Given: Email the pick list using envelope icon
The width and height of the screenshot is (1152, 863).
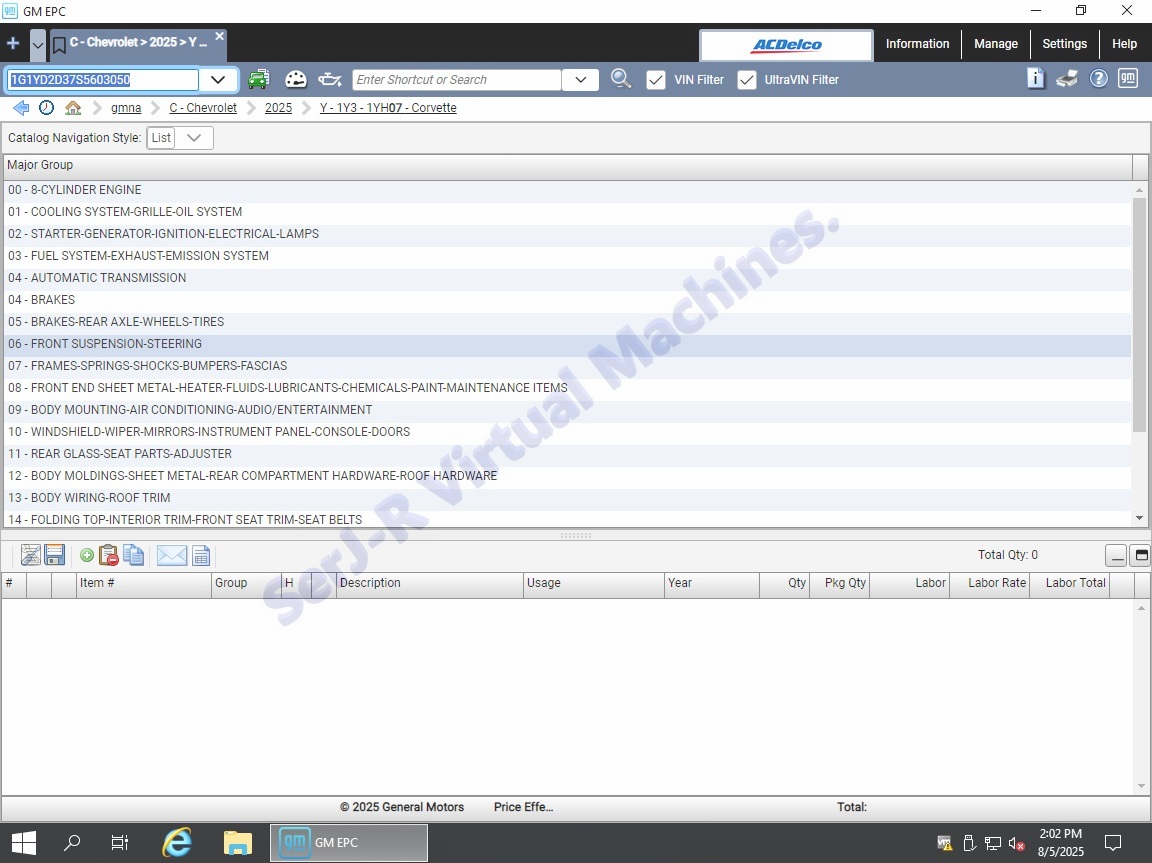Looking at the screenshot, I should tap(172, 555).
